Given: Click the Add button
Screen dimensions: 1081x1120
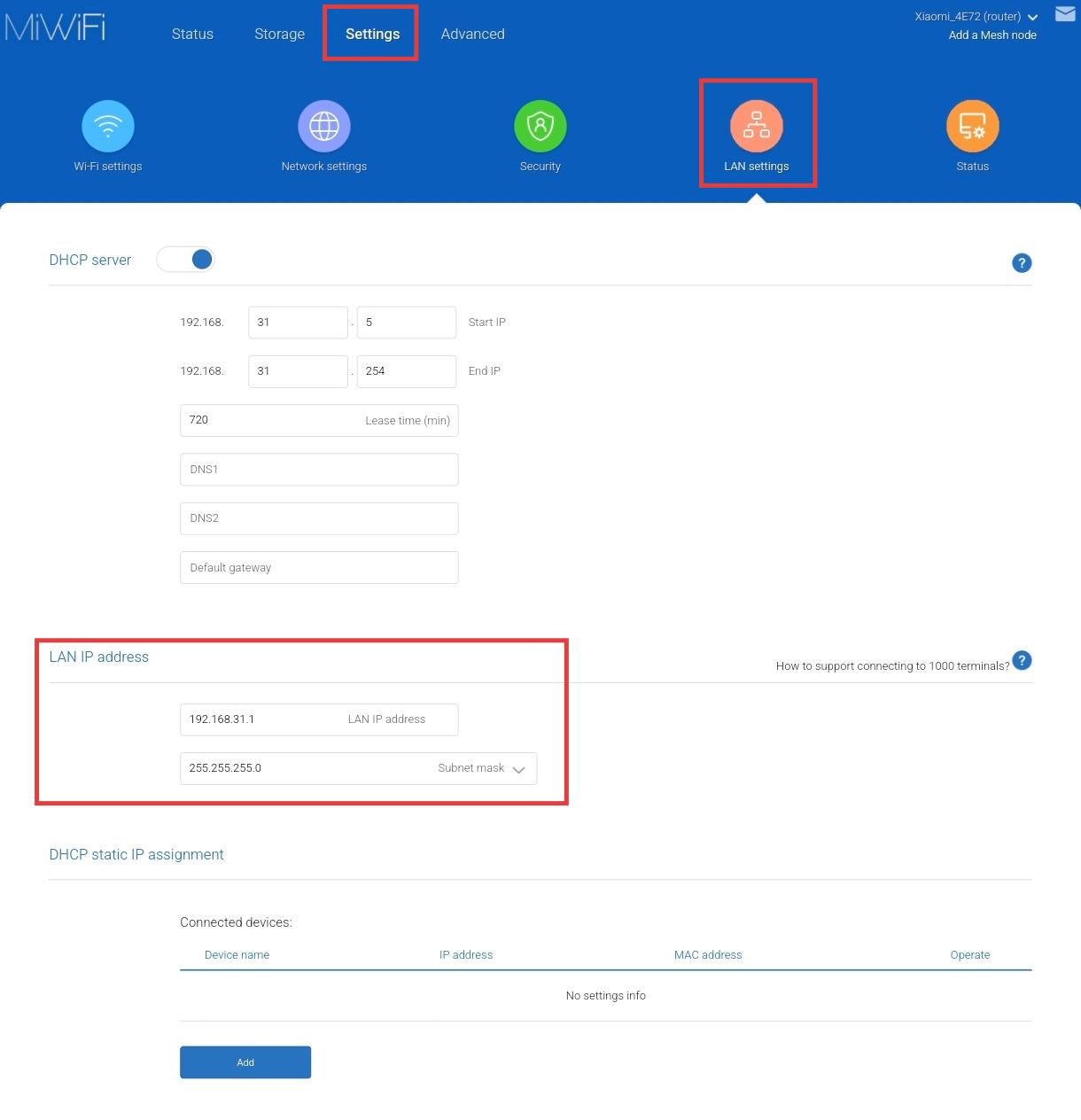Looking at the screenshot, I should (x=245, y=1062).
